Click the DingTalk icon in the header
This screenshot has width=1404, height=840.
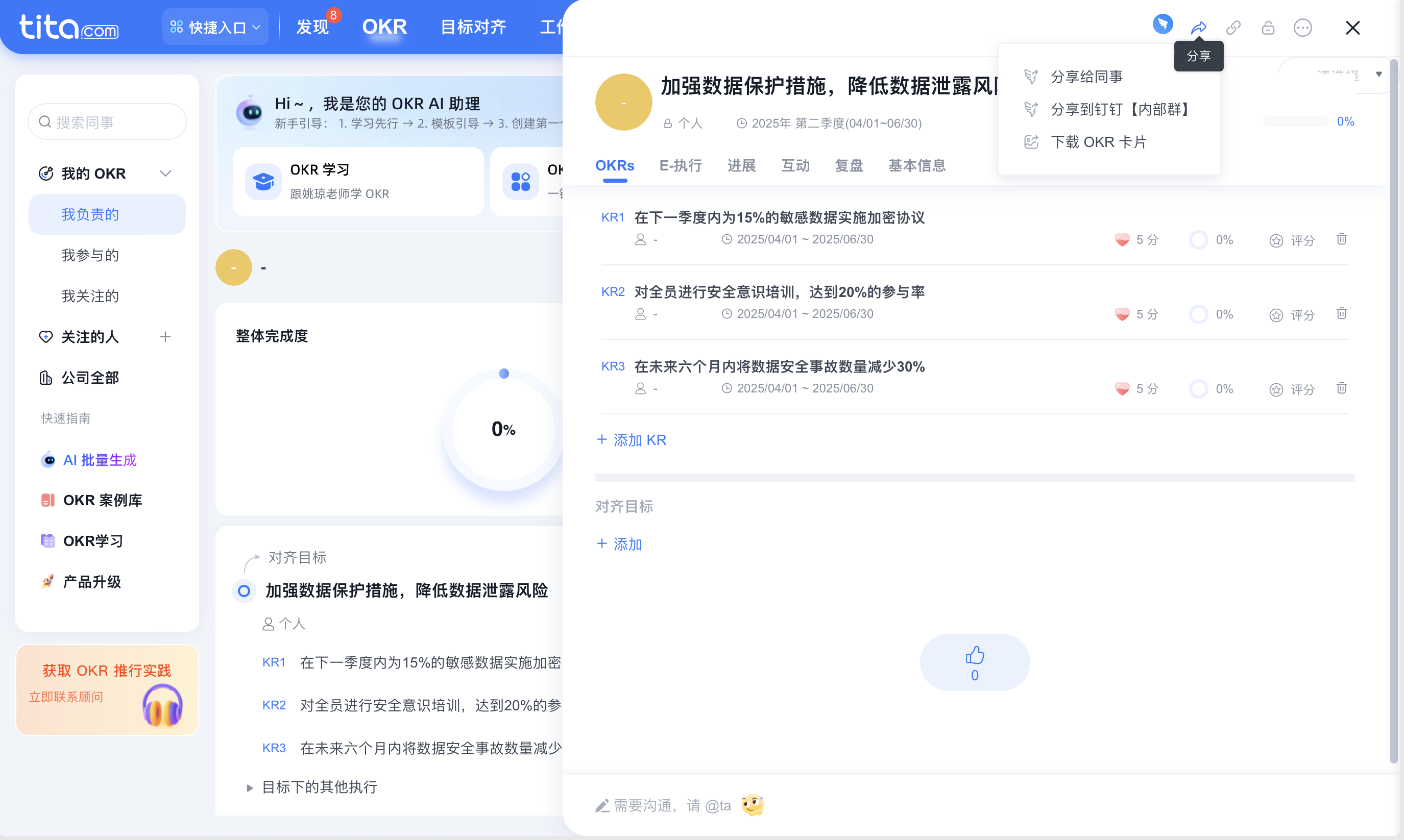(1163, 25)
